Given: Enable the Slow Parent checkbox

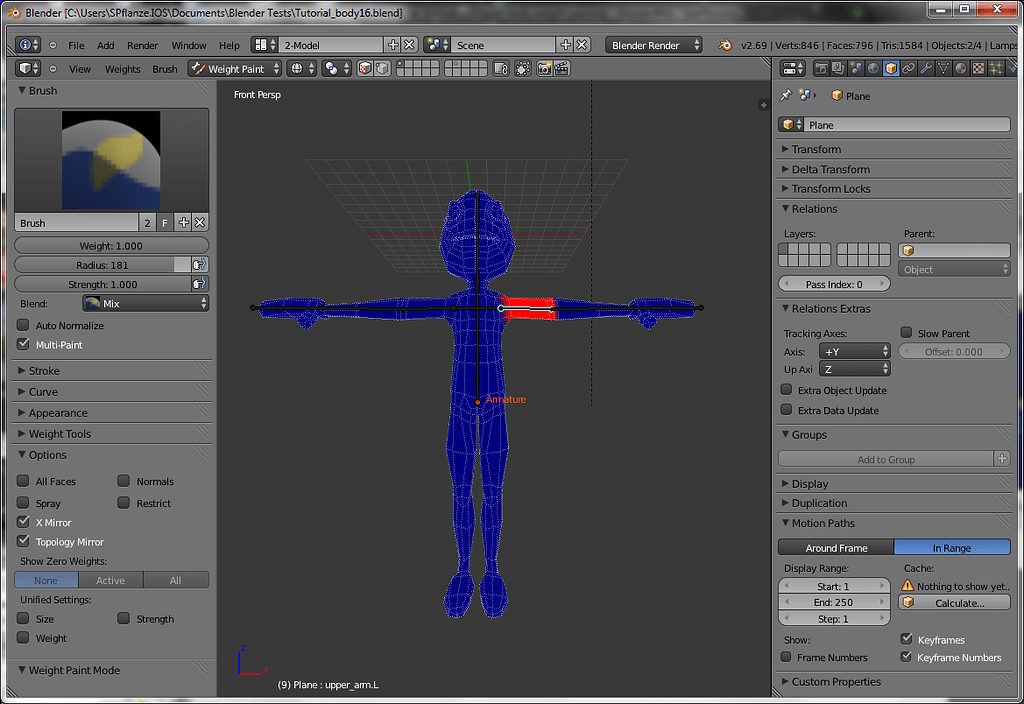Looking at the screenshot, I should (906, 333).
